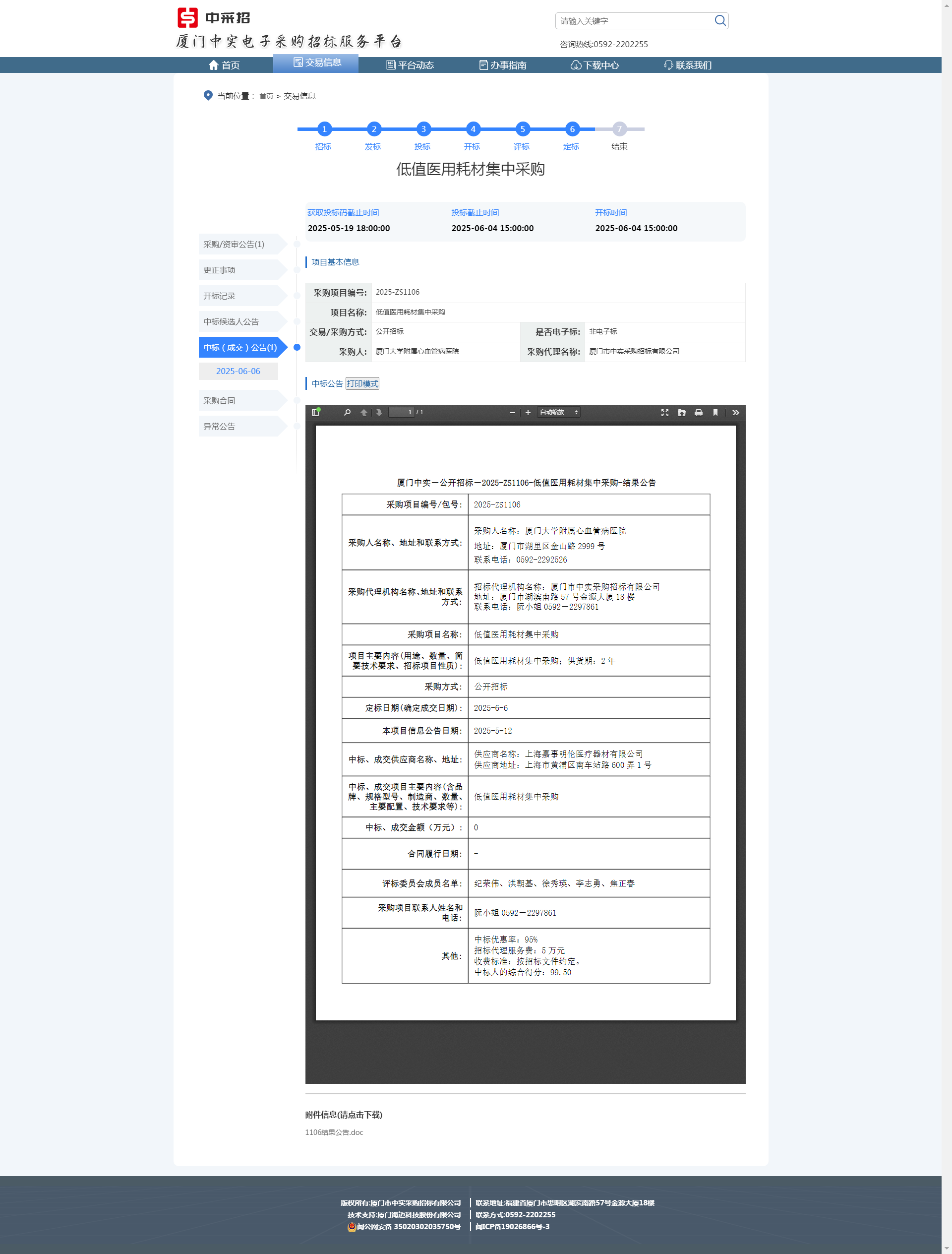Select 中标（成交）公告 in sidebar
This screenshot has height=1254, width=952.
[x=238, y=348]
